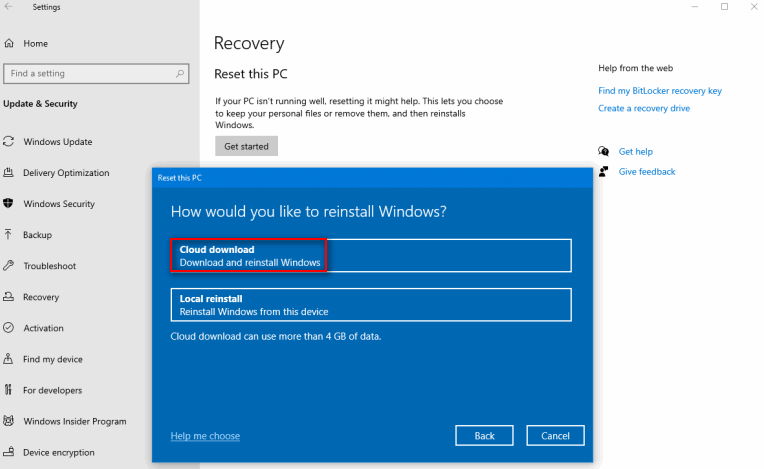This screenshot has width=764, height=469.
Task: Click the Find my device person icon
Action: (8, 359)
